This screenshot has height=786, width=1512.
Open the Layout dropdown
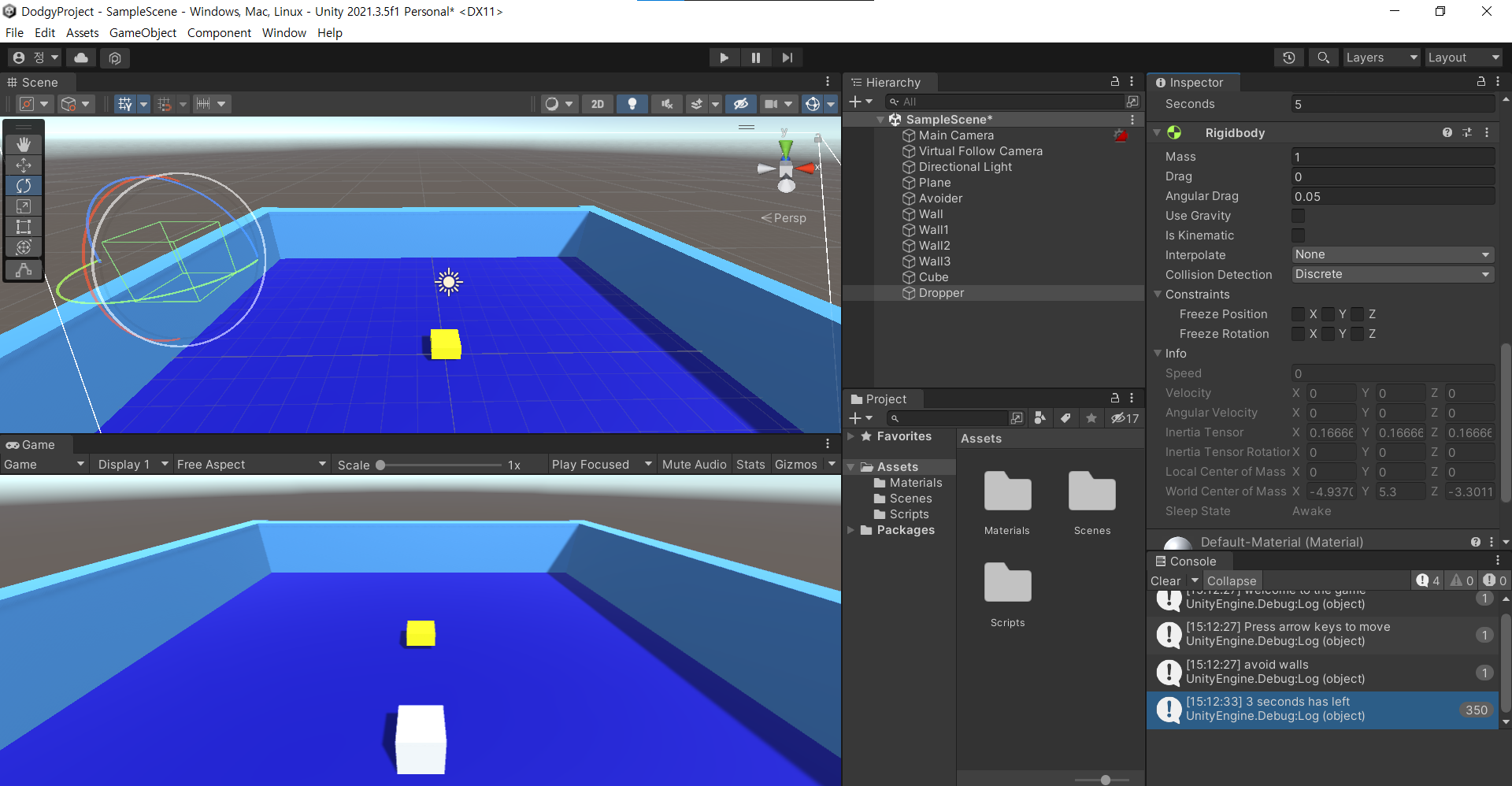pyautogui.click(x=1464, y=57)
